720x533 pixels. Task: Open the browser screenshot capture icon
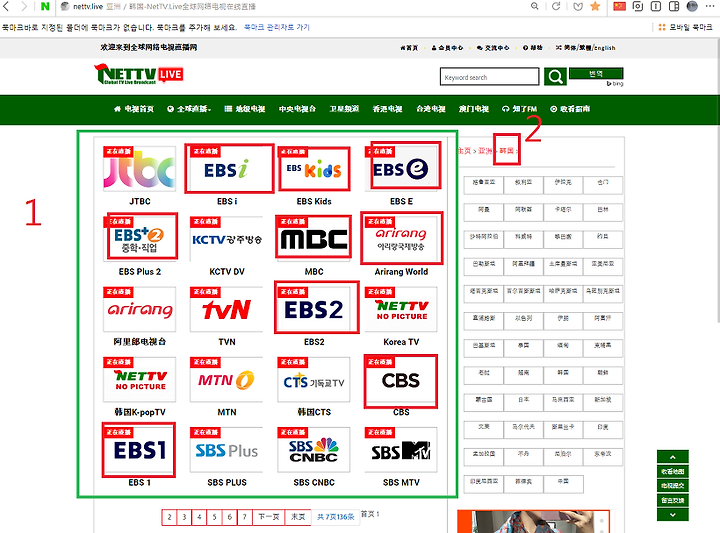click(638, 6)
